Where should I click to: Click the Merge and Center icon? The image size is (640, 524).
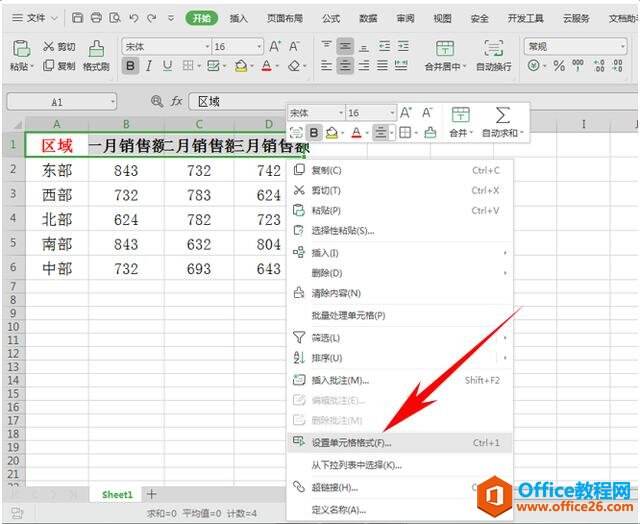(x=444, y=49)
